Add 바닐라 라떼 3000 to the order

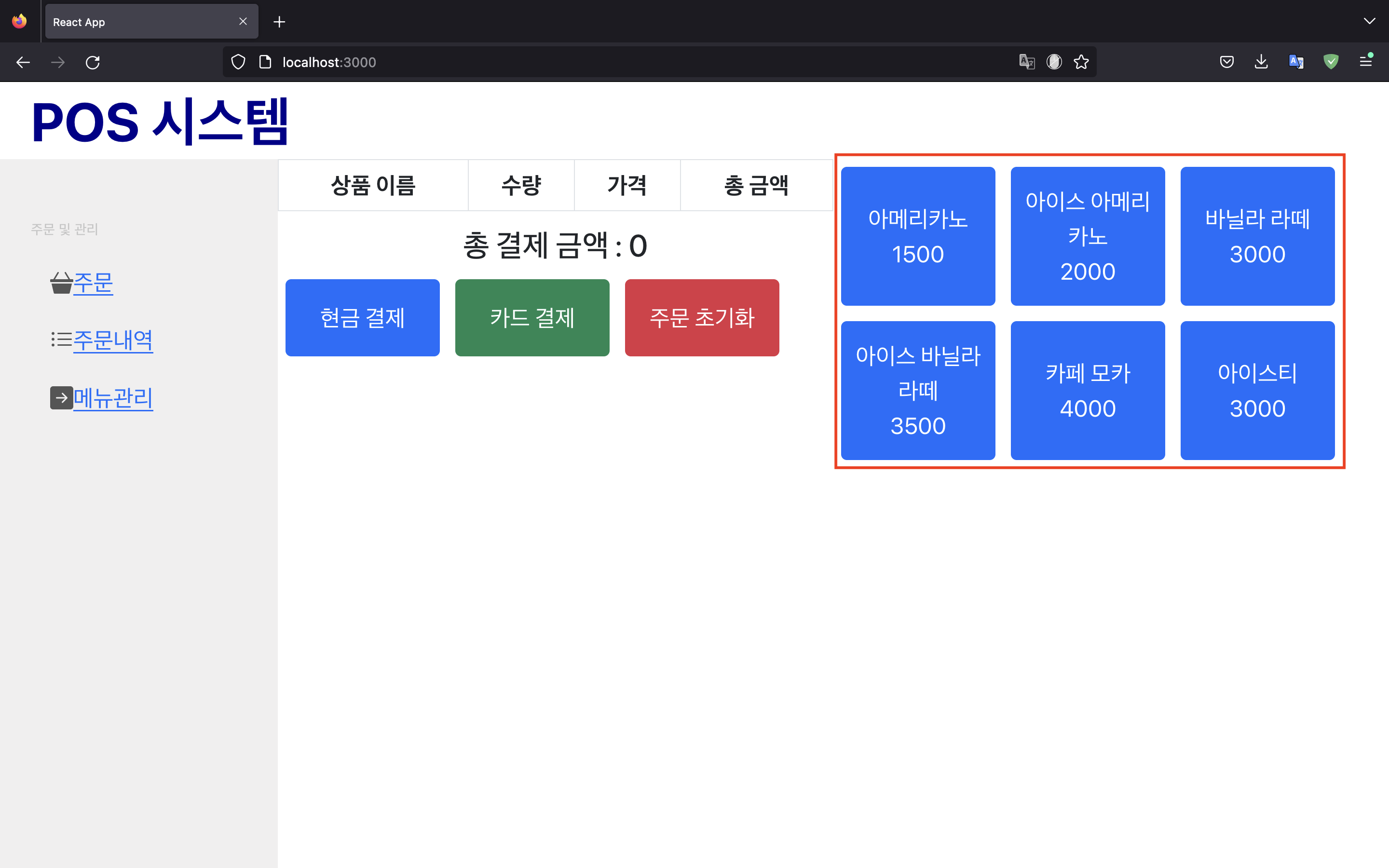pos(1257,236)
